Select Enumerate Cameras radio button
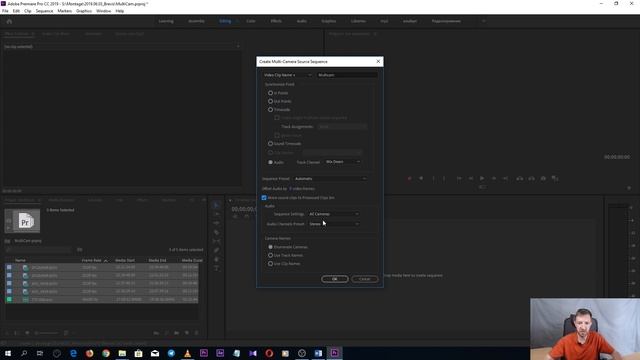This screenshot has height=360, width=640. point(270,247)
